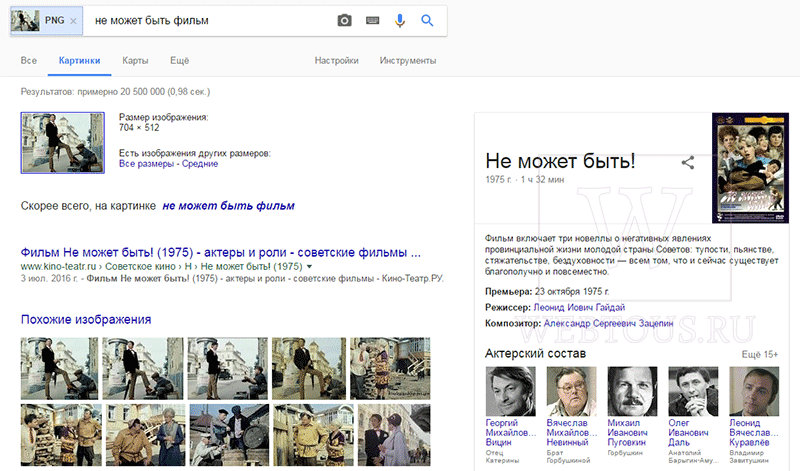The height and width of the screenshot is (471, 800).
Task: Open first similar image in top row
Action: (60, 368)
